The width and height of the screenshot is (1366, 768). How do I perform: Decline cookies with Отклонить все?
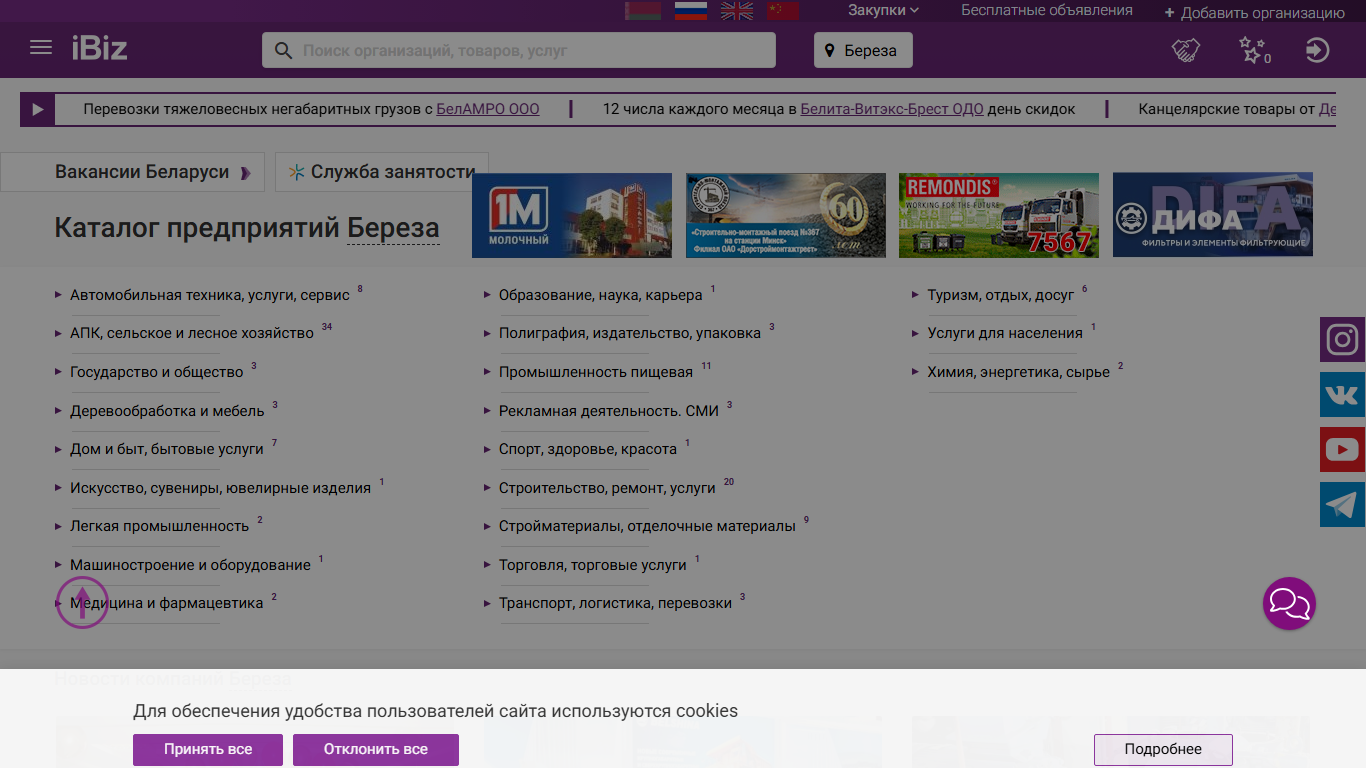coord(376,749)
